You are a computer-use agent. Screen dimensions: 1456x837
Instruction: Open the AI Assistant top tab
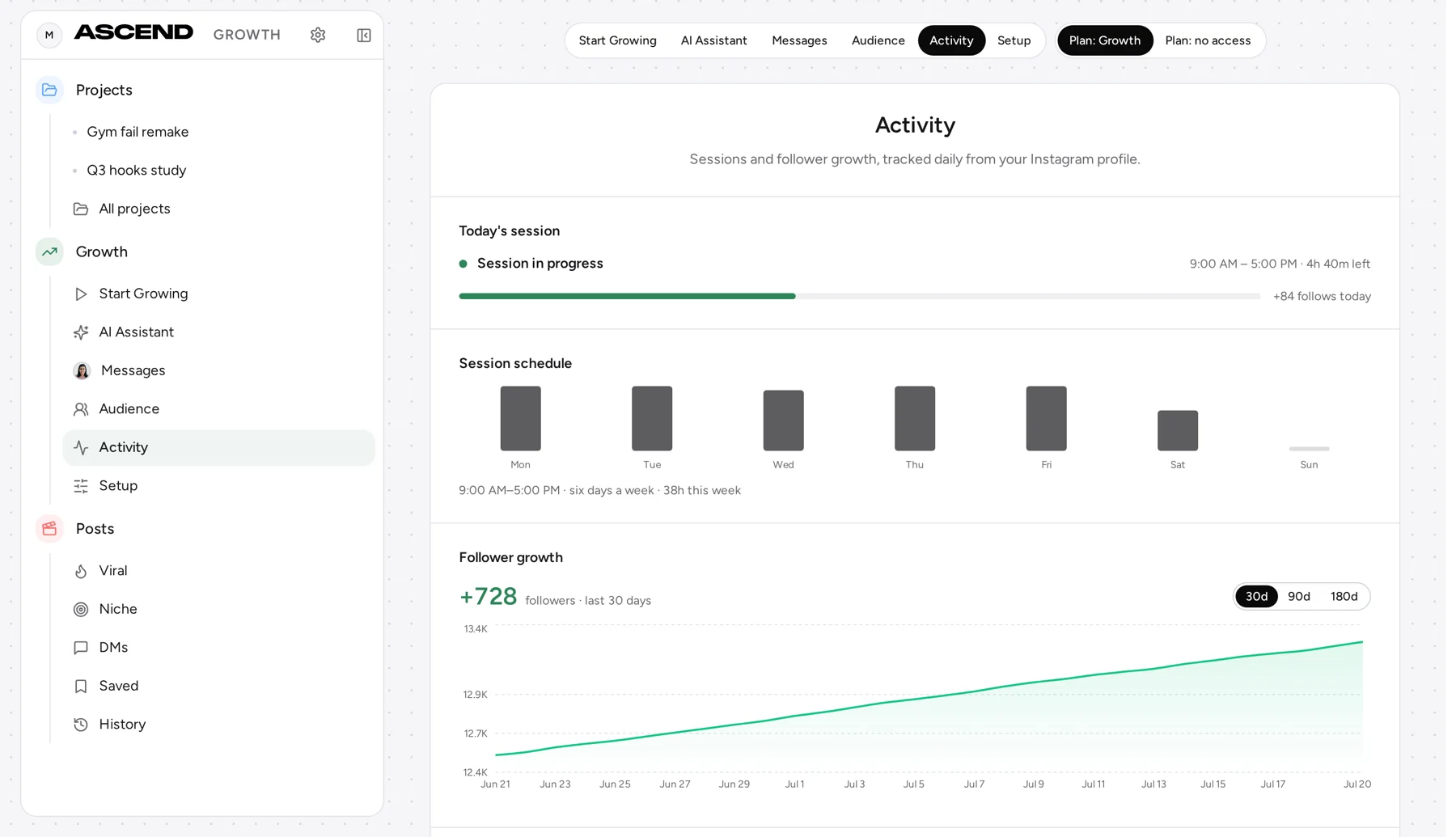point(713,40)
